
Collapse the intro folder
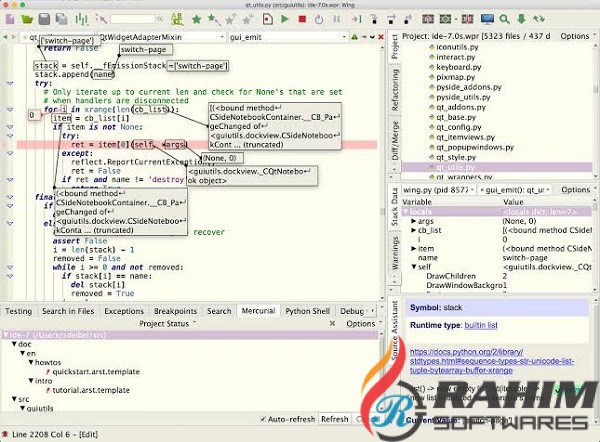pyautogui.click(x=31, y=381)
